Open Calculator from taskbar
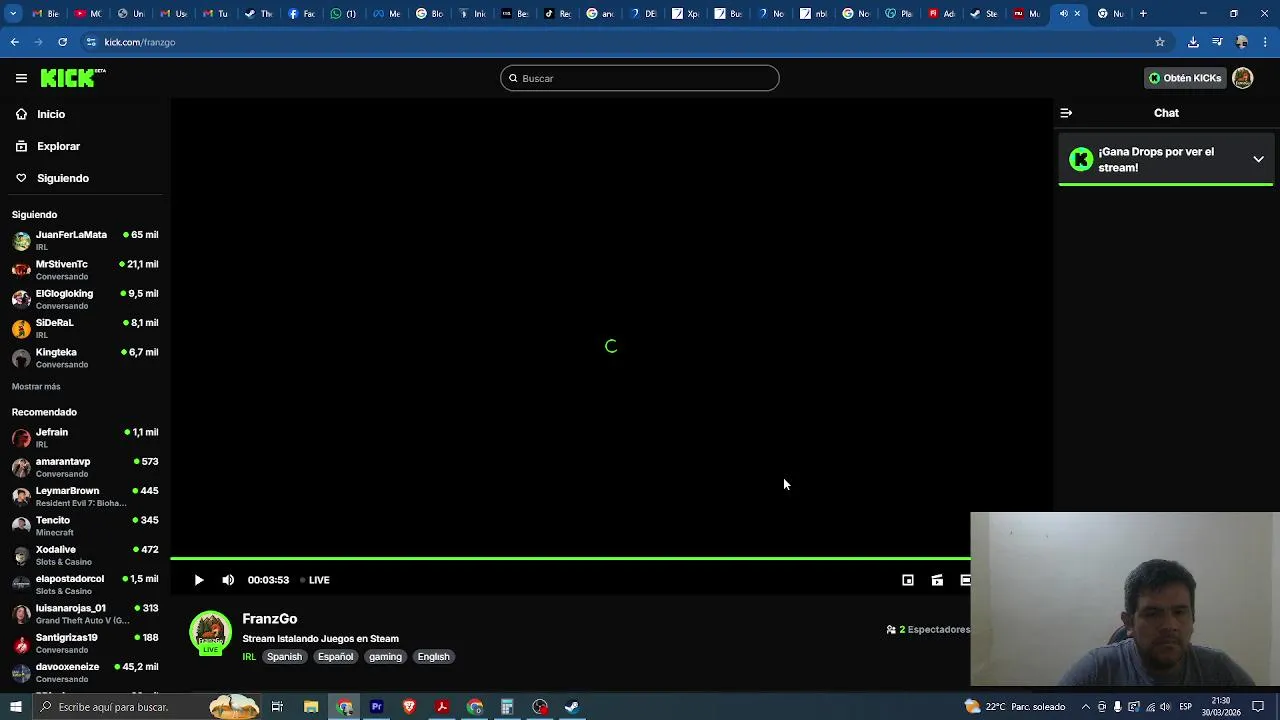This screenshot has height=720, width=1280. tap(507, 707)
